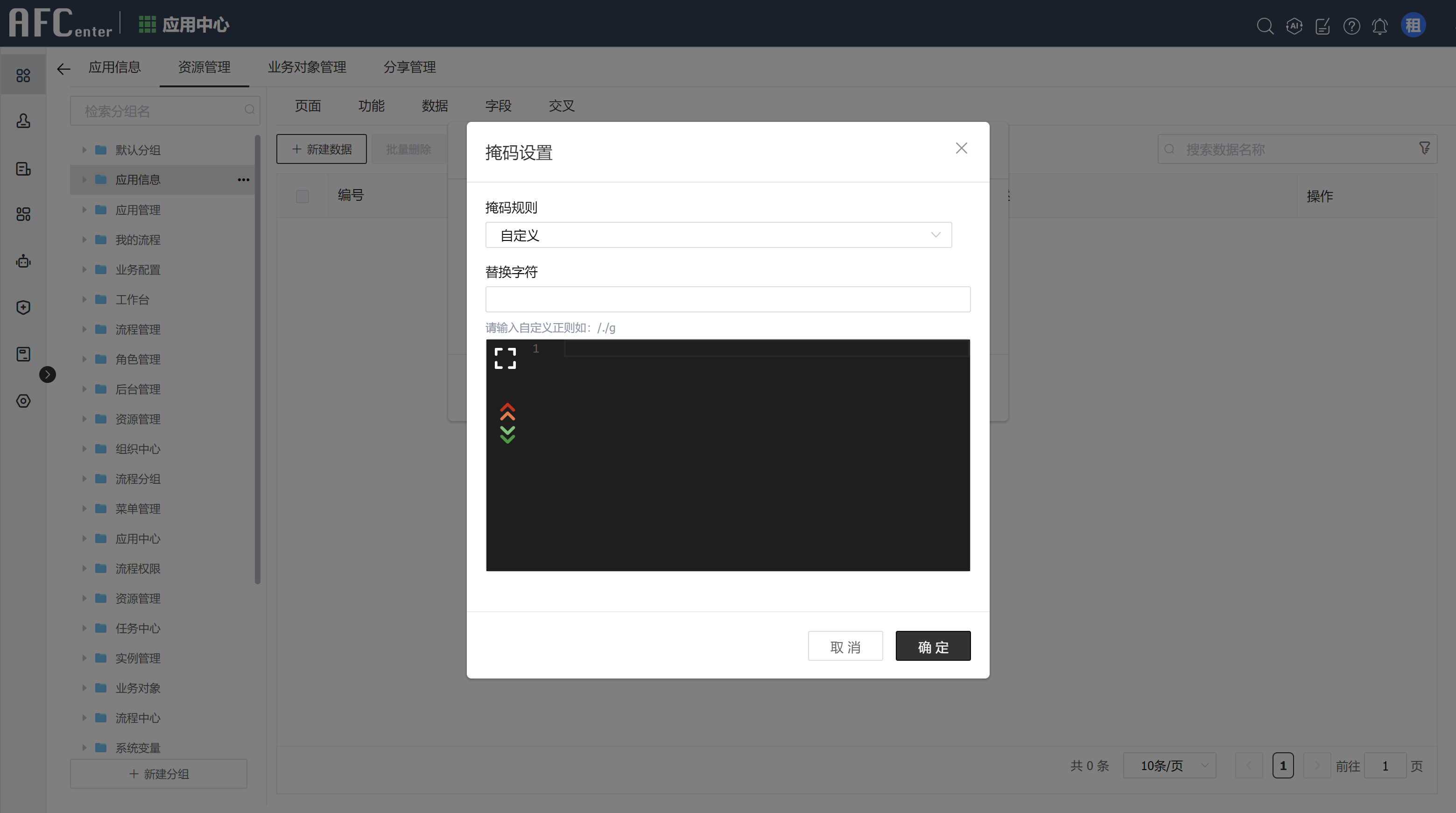Screen dimensions: 1456x813
Task: Open the filter icon beside the data search box
Action: [1425, 148]
